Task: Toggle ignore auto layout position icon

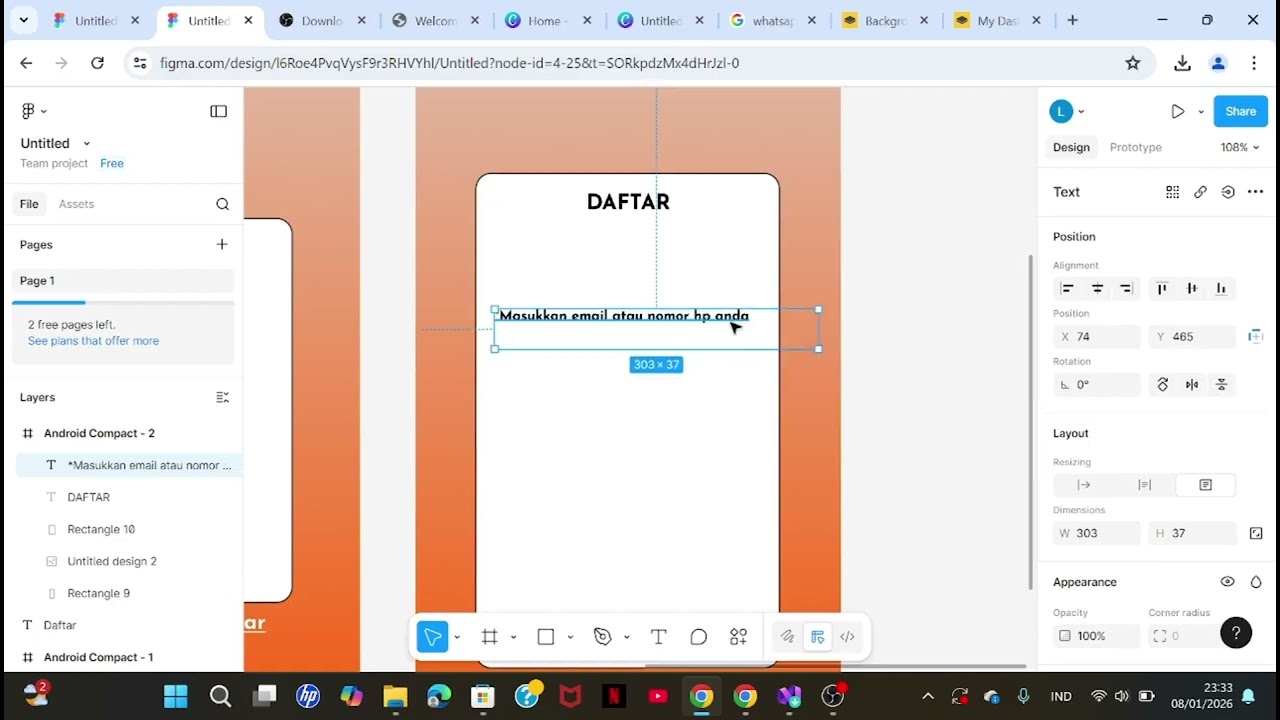Action: tap(1255, 337)
